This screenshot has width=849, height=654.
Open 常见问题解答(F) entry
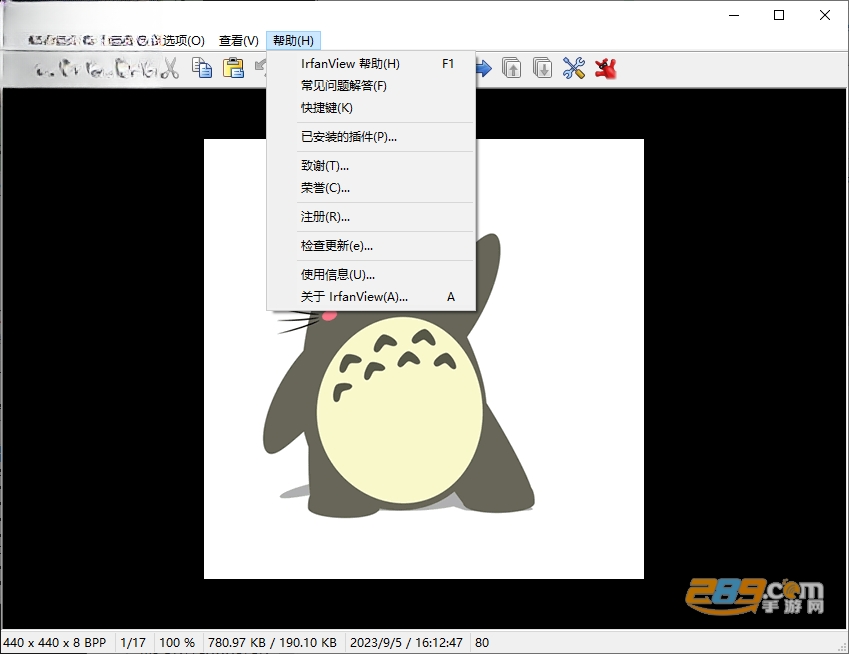coord(371,86)
